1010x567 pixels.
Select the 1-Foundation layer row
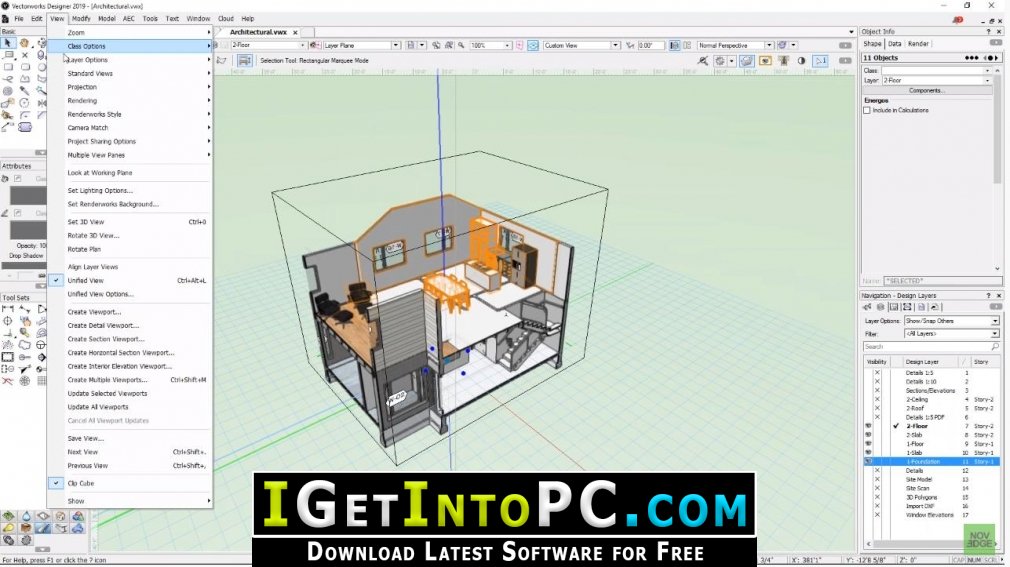(x=931, y=462)
